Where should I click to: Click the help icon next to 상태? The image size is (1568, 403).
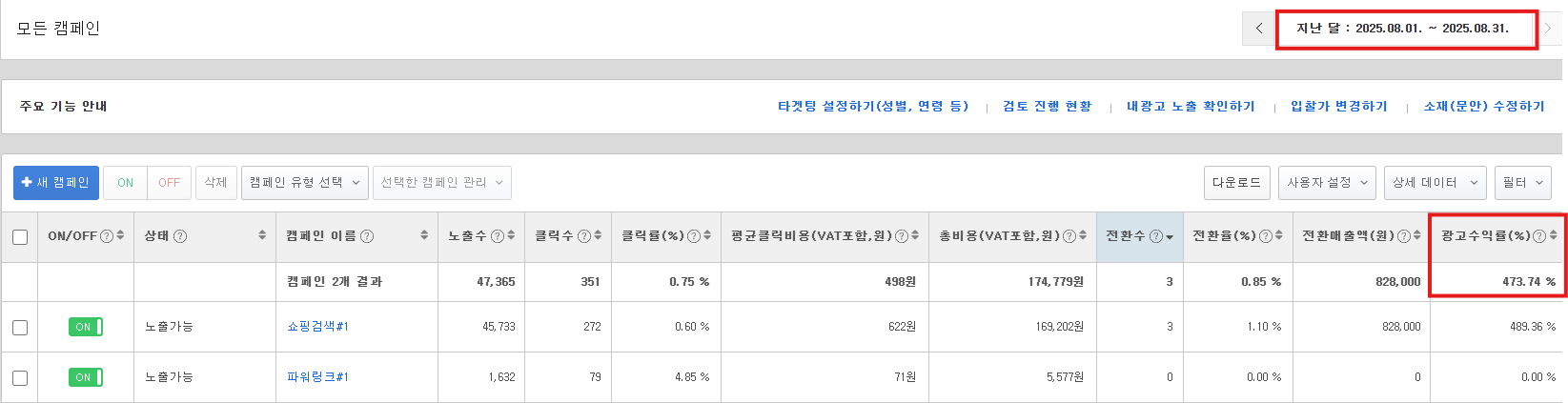180,235
